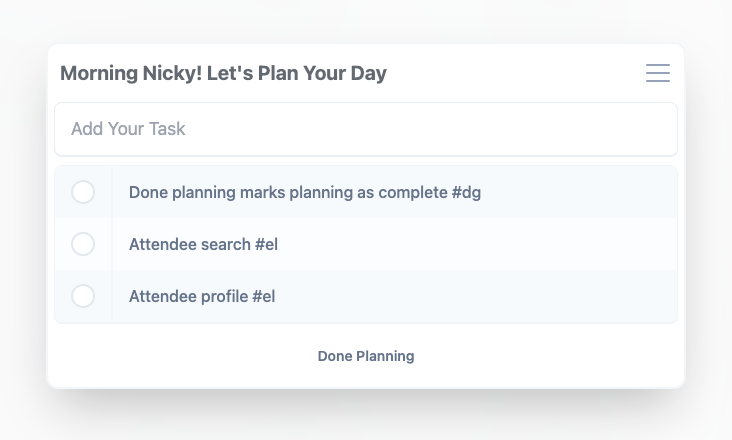Click the #el tag on Attendee profile
This screenshot has height=440, width=732.
click(263, 296)
